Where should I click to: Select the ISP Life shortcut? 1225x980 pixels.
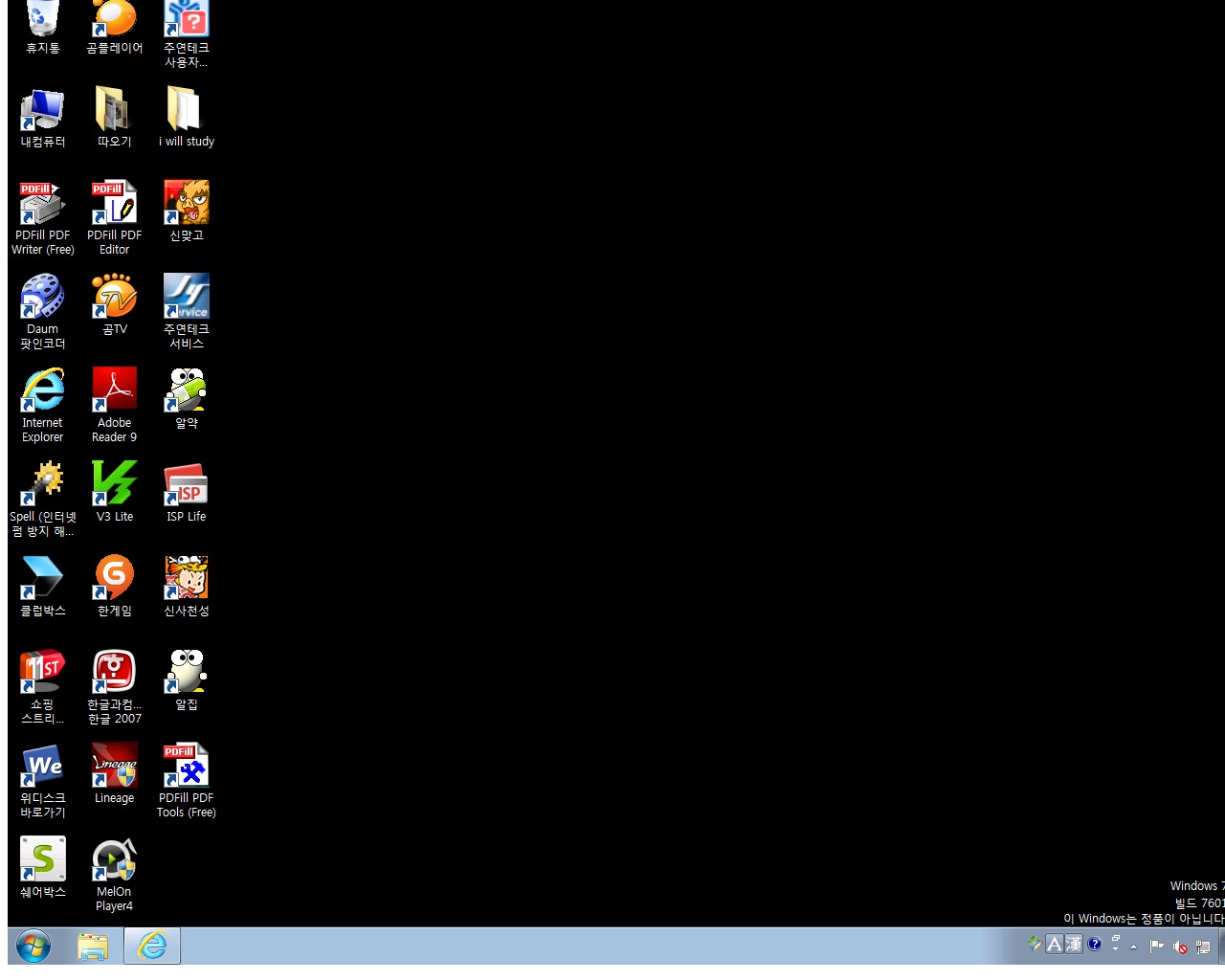[186, 492]
